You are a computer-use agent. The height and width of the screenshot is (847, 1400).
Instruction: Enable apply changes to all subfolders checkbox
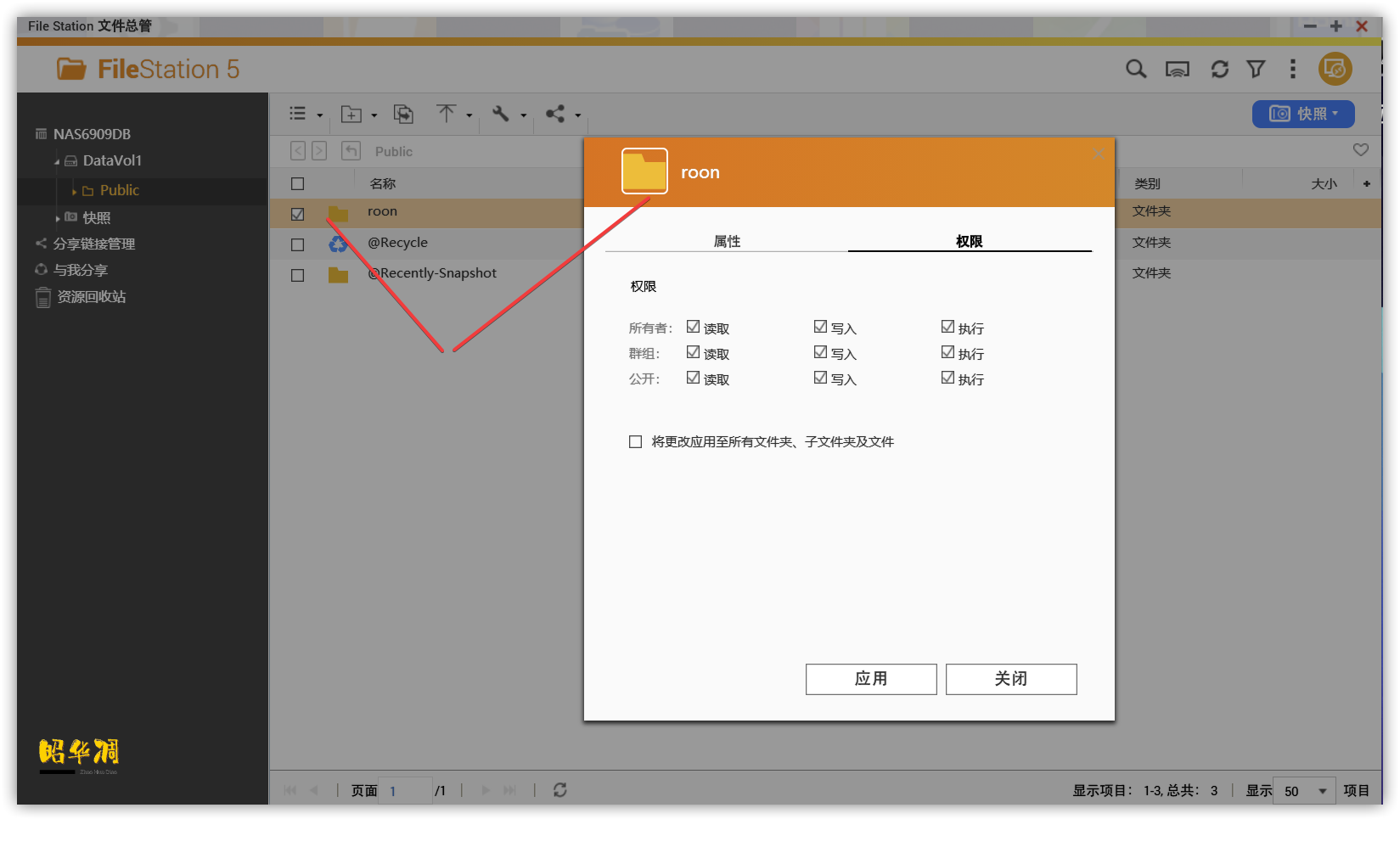[635, 441]
